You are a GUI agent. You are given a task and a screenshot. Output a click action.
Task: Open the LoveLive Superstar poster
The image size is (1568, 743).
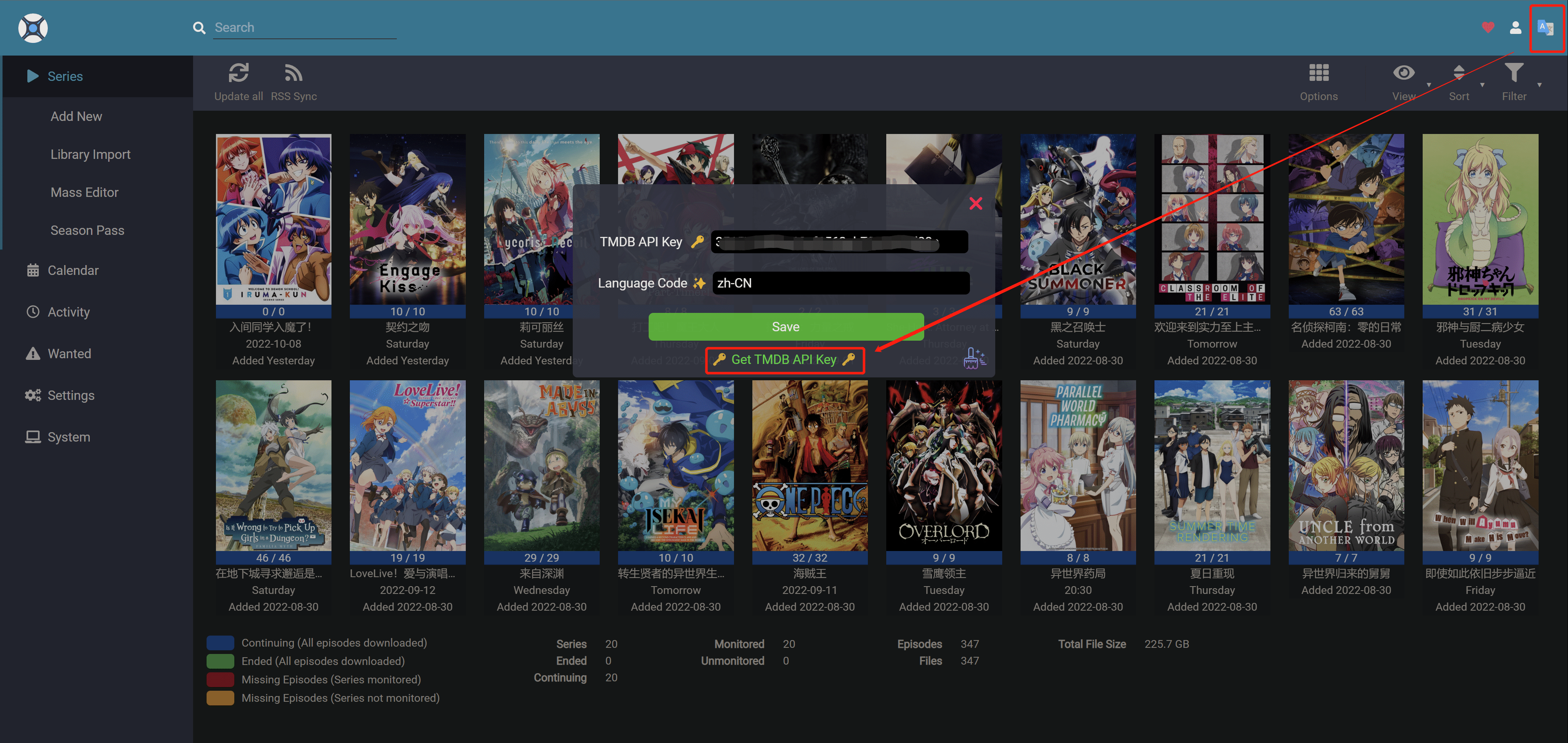tap(407, 466)
